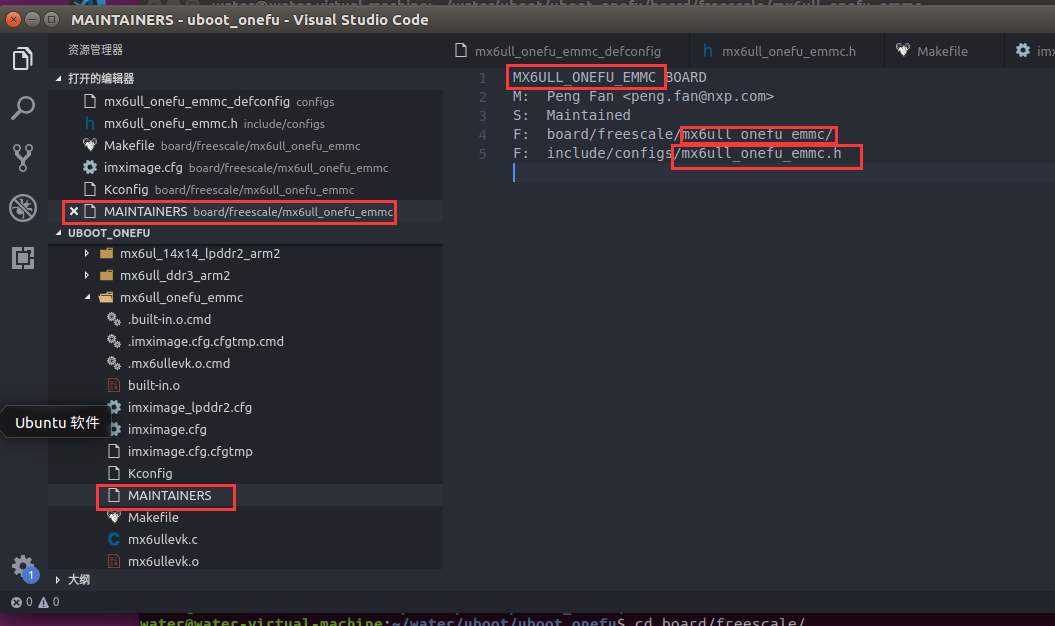Open mx6ullevk.o object file
This screenshot has height=626, width=1055.
pos(163,561)
